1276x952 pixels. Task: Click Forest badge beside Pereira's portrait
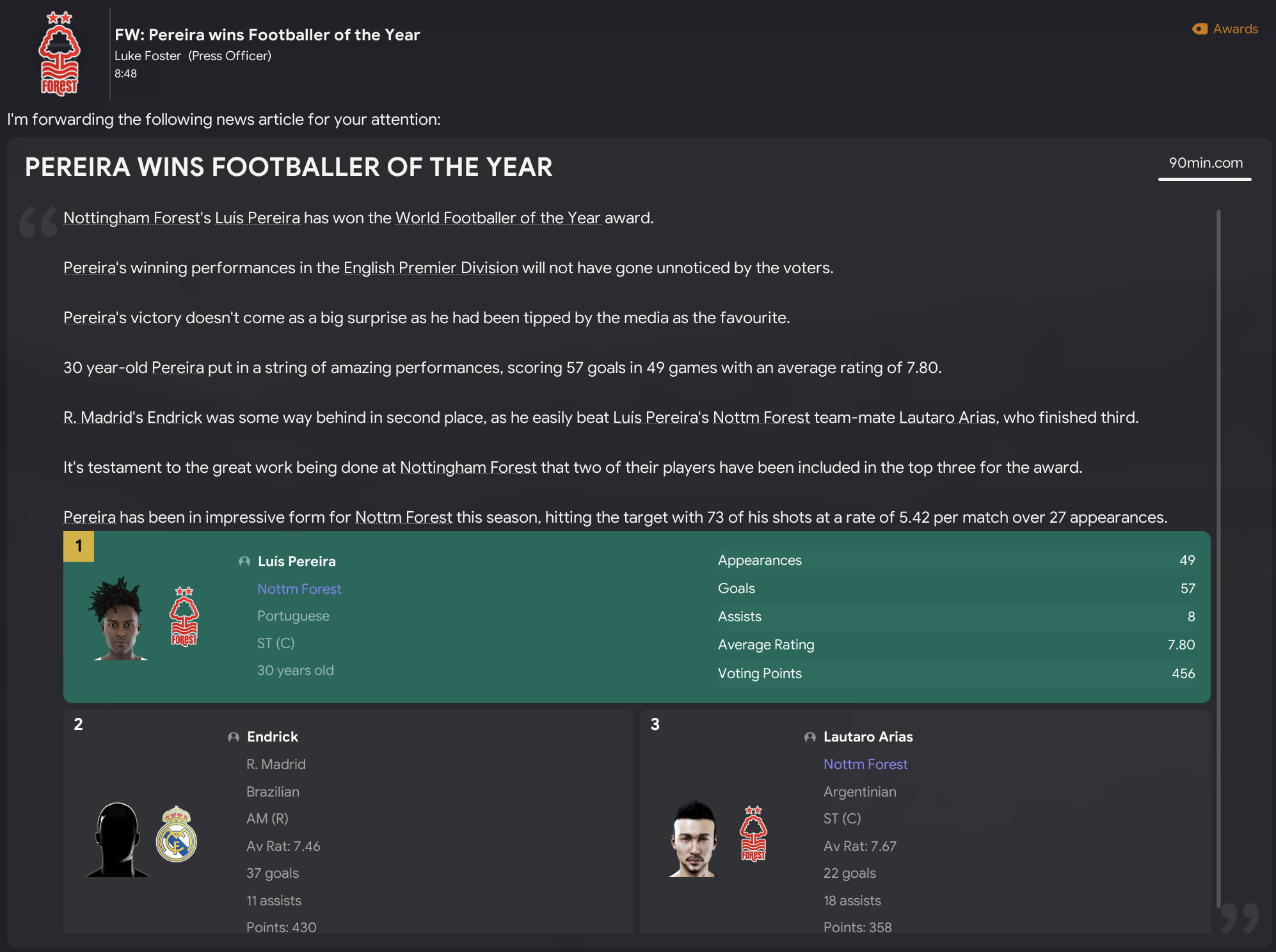pyautogui.click(x=184, y=617)
